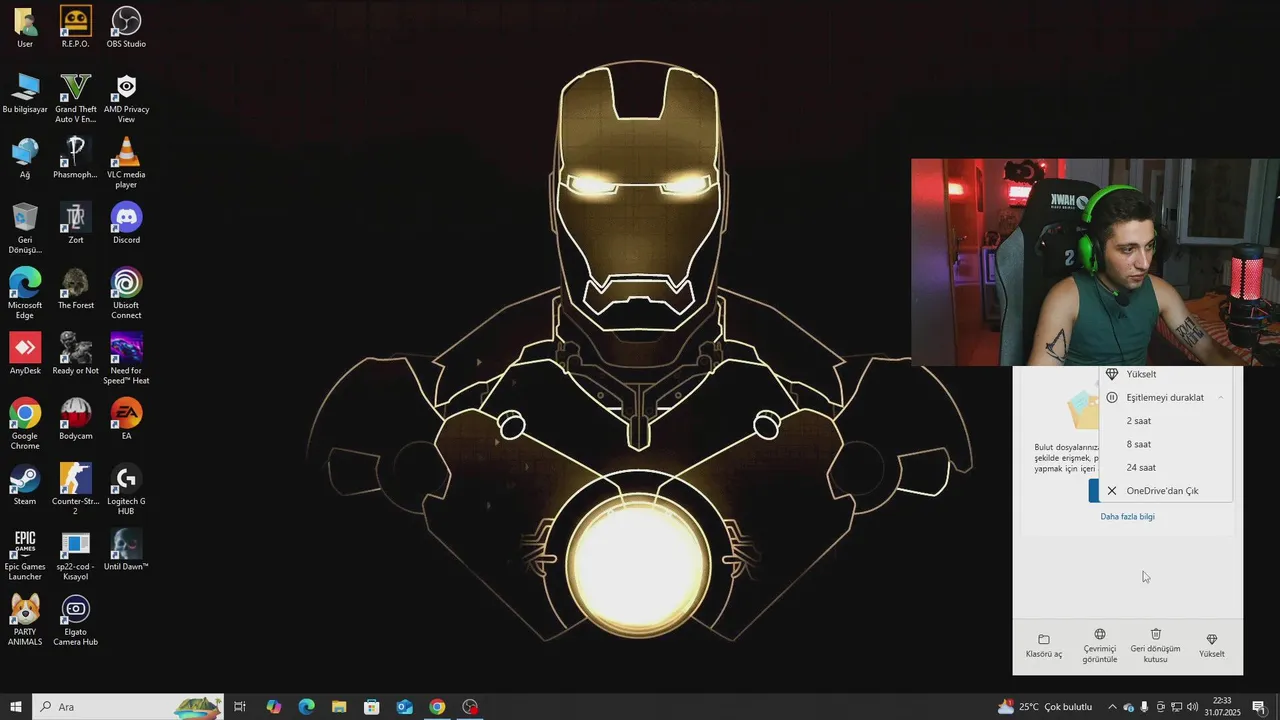Open Microsoft Edge from the taskbar

[306, 707]
